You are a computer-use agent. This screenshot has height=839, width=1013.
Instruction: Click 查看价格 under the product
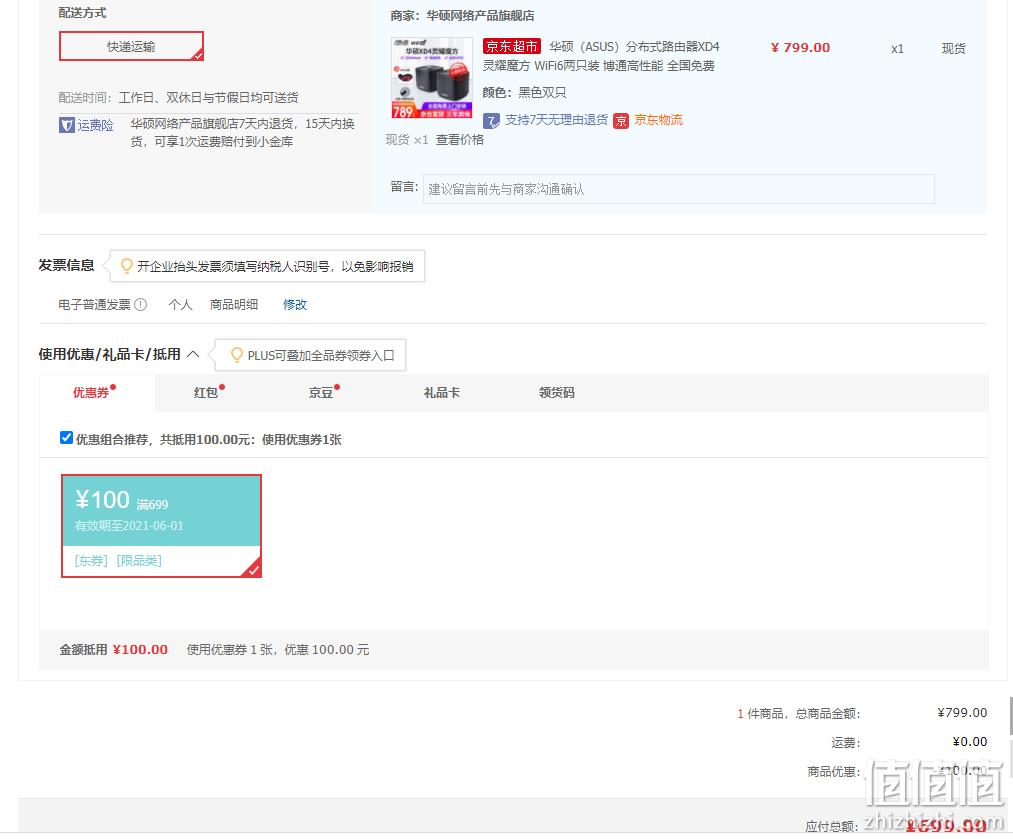[x=459, y=140]
